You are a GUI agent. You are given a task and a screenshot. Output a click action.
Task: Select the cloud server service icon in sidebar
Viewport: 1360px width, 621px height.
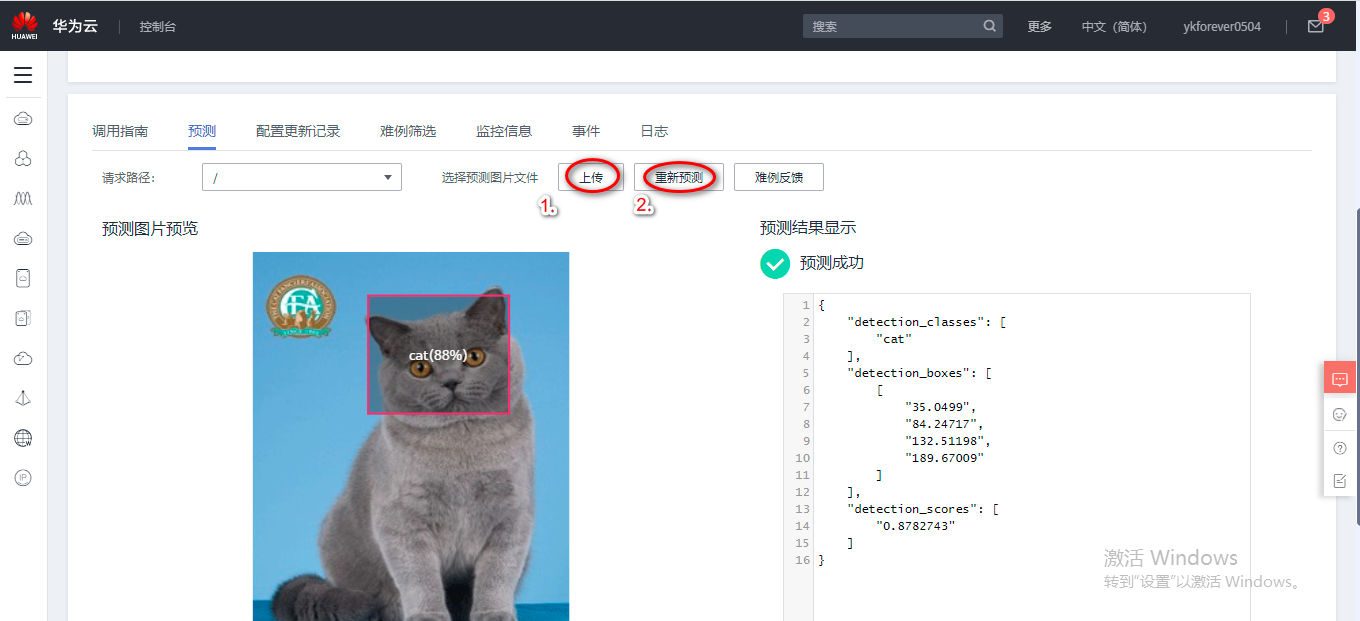coord(23,118)
